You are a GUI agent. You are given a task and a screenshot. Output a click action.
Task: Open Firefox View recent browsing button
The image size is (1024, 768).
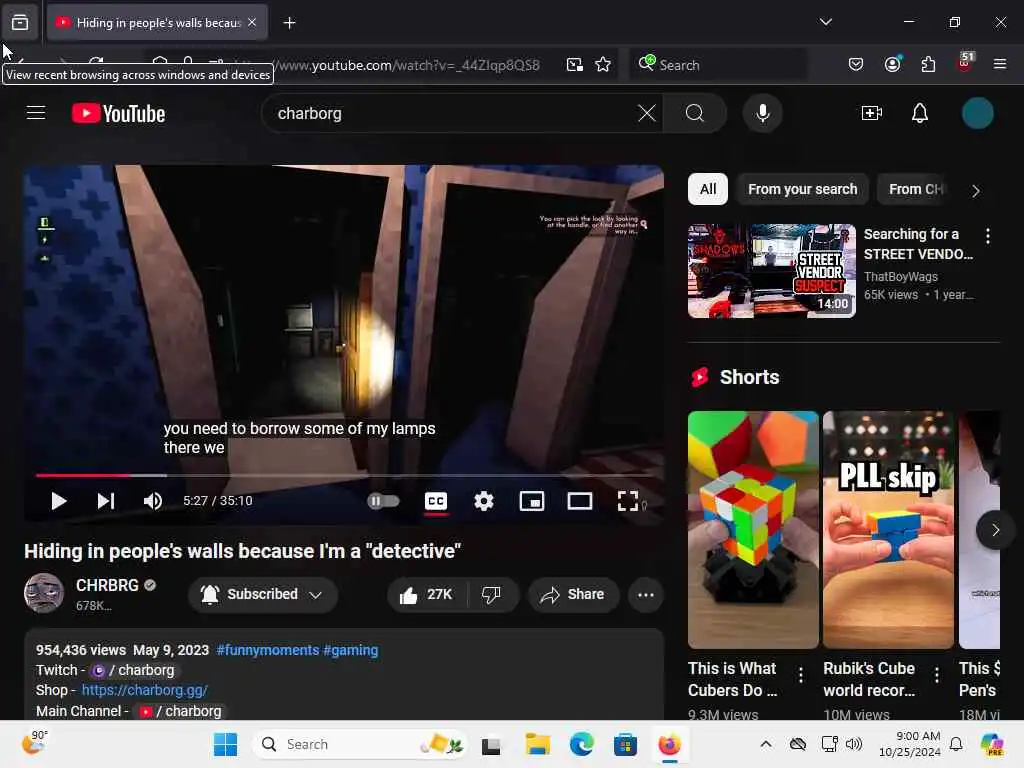[20, 22]
